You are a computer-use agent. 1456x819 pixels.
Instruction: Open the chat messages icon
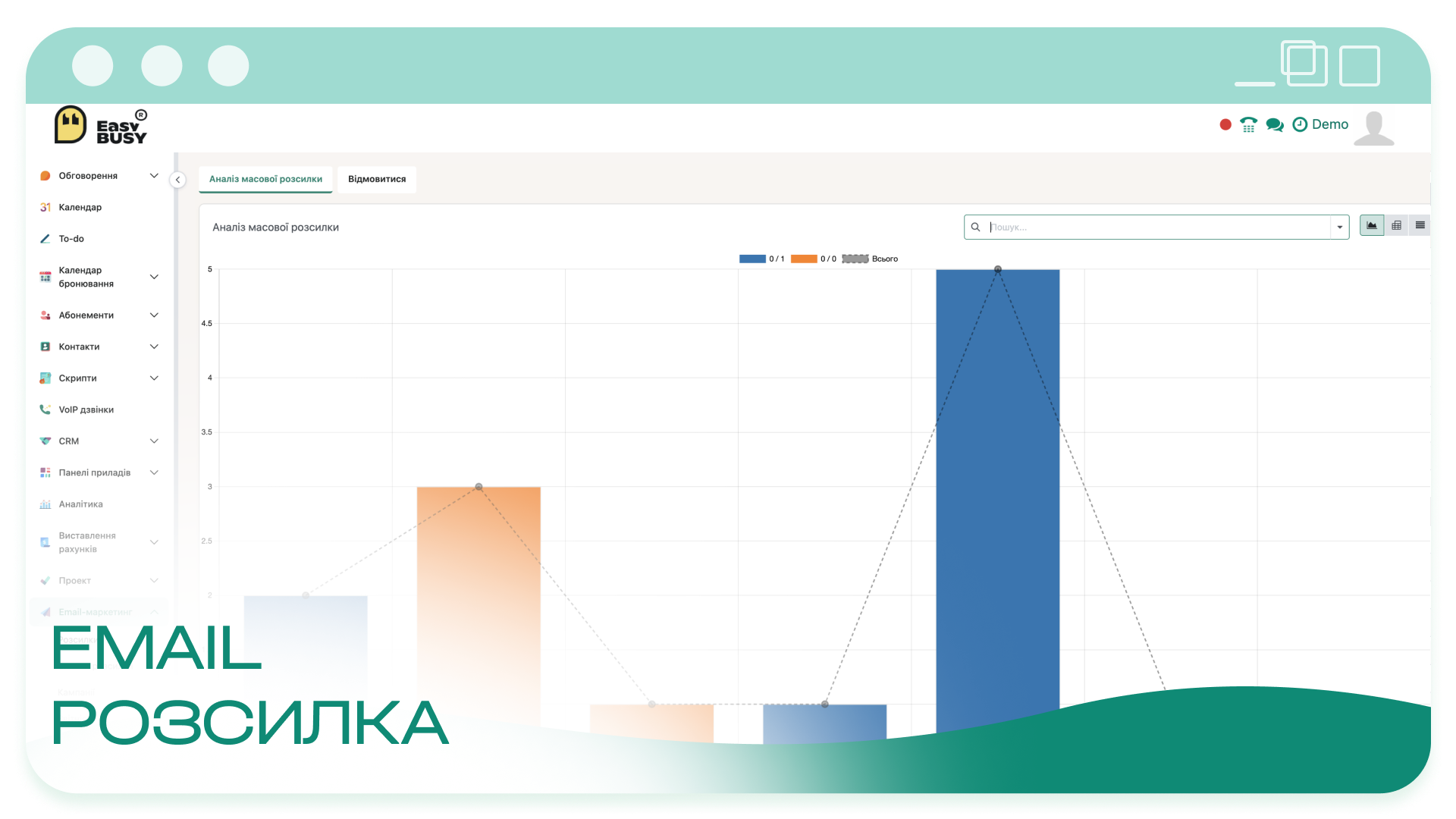1275,124
